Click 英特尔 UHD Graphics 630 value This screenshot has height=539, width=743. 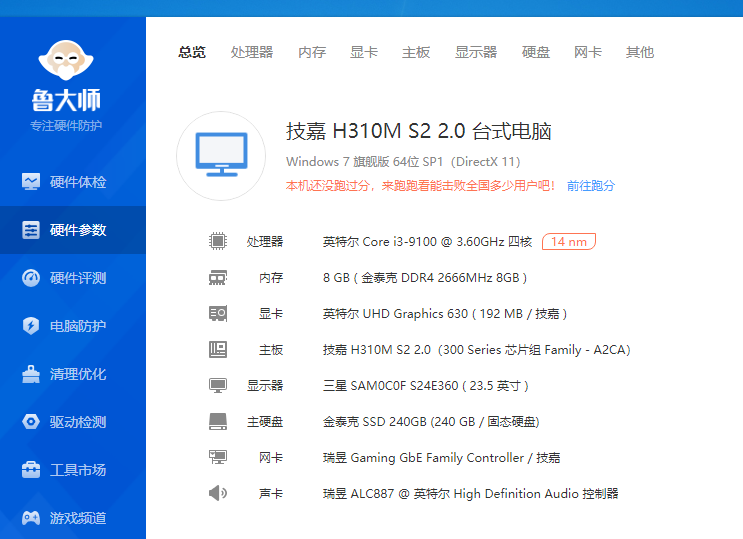(x=445, y=314)
